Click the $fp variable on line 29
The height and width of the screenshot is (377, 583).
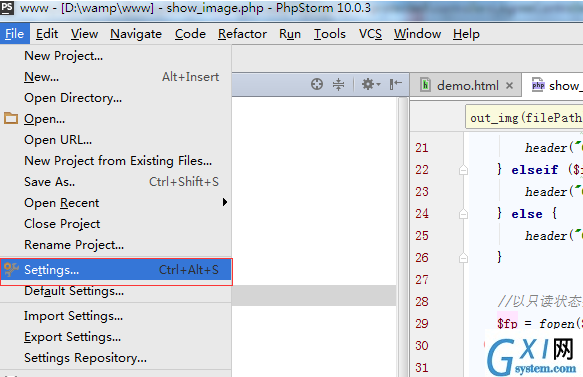(x=507, y=323)
